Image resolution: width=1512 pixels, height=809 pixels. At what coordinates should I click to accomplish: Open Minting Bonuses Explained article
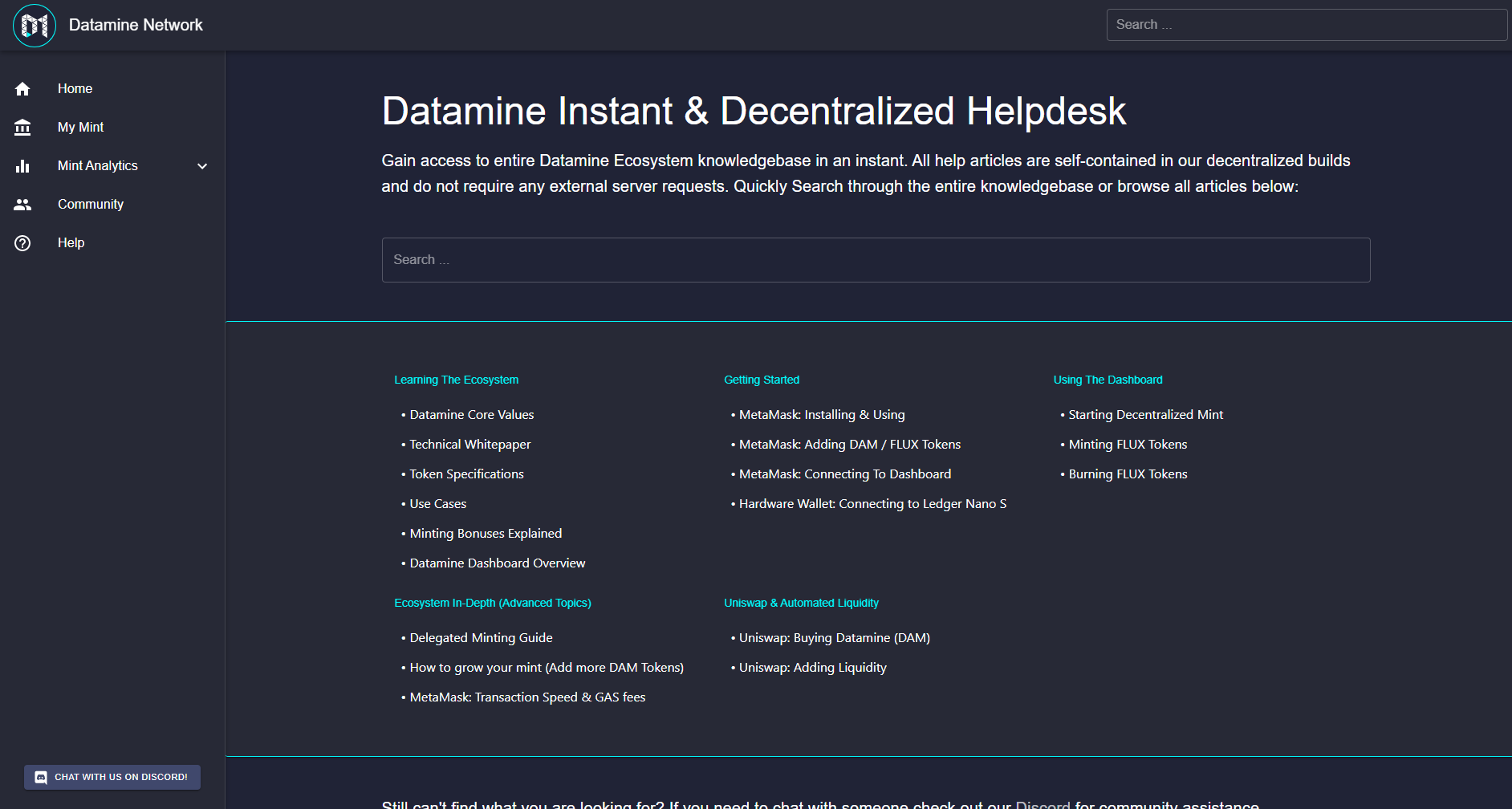point(486,534)
